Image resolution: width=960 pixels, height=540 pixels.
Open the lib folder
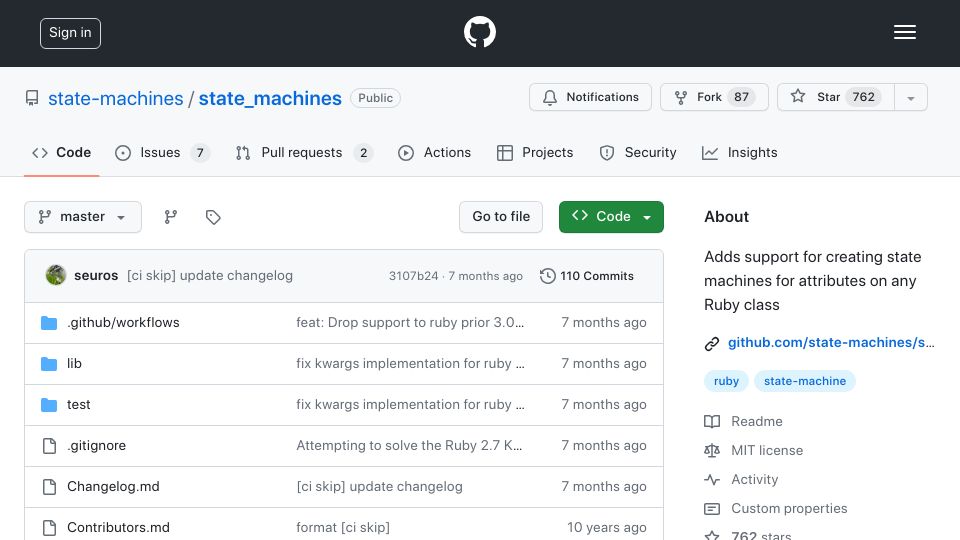pyautogui.click(x=74, y=364)
